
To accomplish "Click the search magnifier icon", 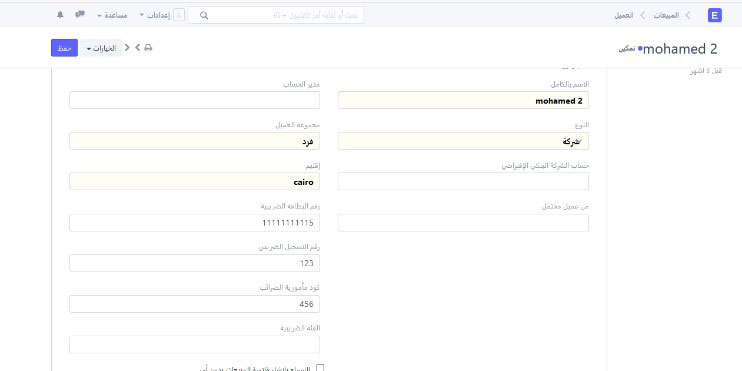I will coord(204,15).
